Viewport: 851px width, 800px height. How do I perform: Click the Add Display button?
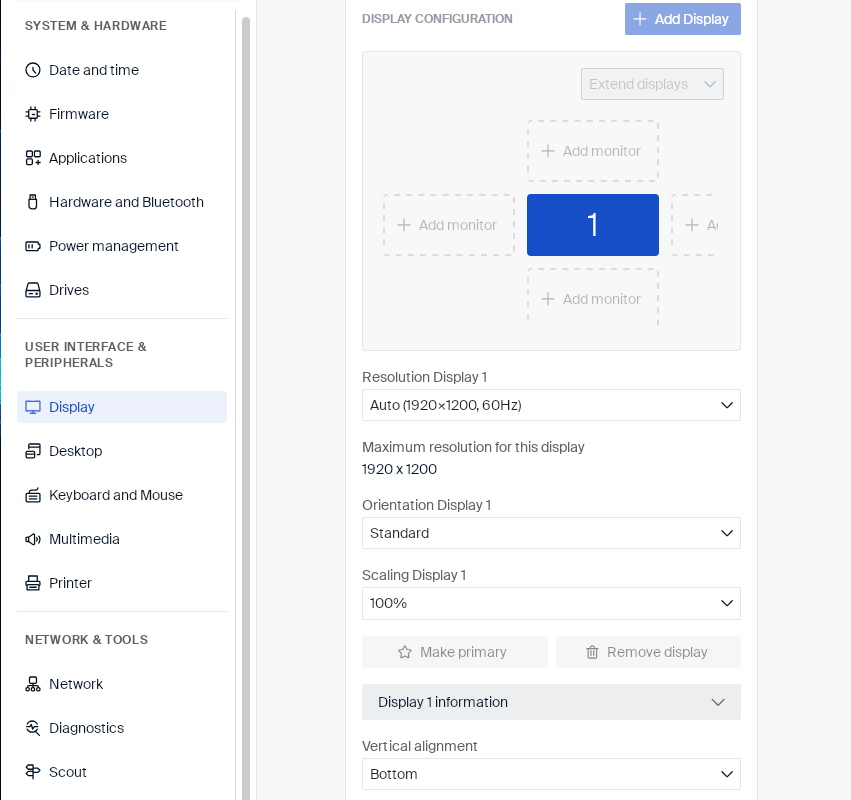tap(683, 19)
